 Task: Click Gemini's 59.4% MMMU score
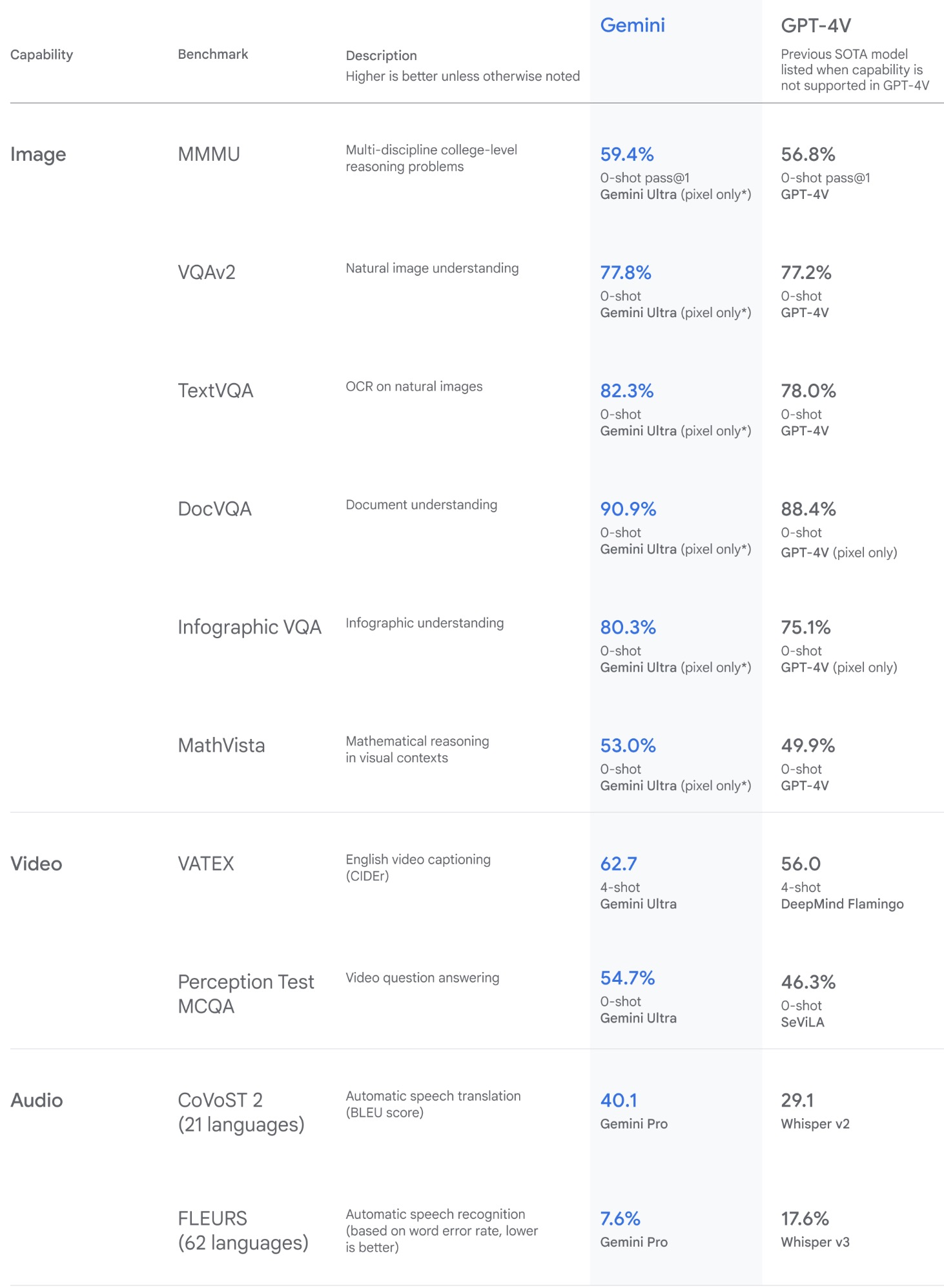pyautogui.click(x=626, y=154)
